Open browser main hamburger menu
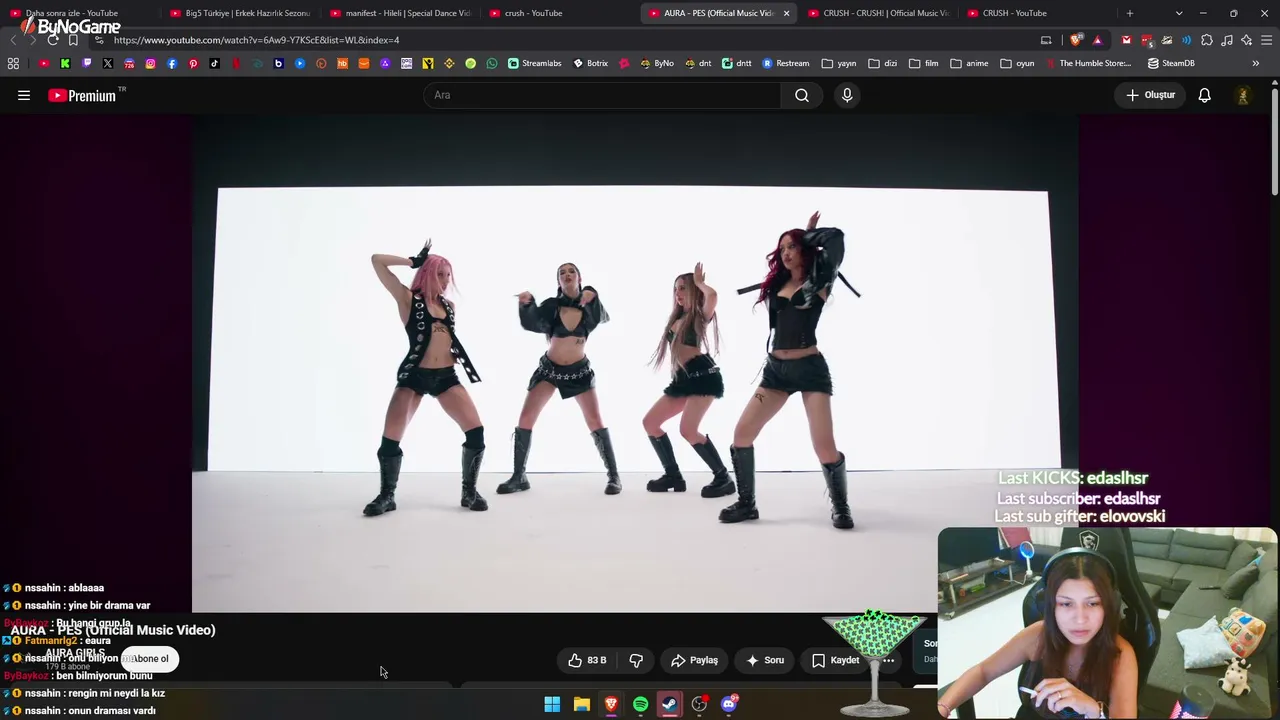The image size is (1280, 720). pos(1267,40)
